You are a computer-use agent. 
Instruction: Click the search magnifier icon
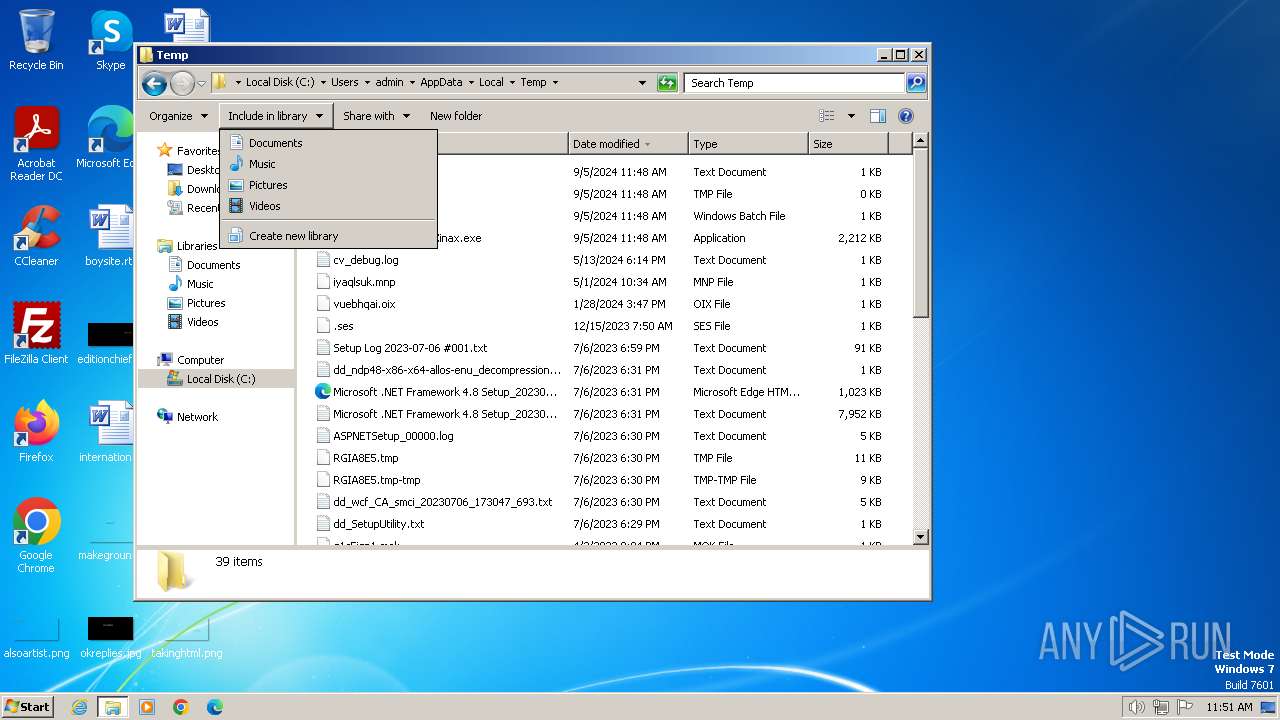(x=916, y=83)
